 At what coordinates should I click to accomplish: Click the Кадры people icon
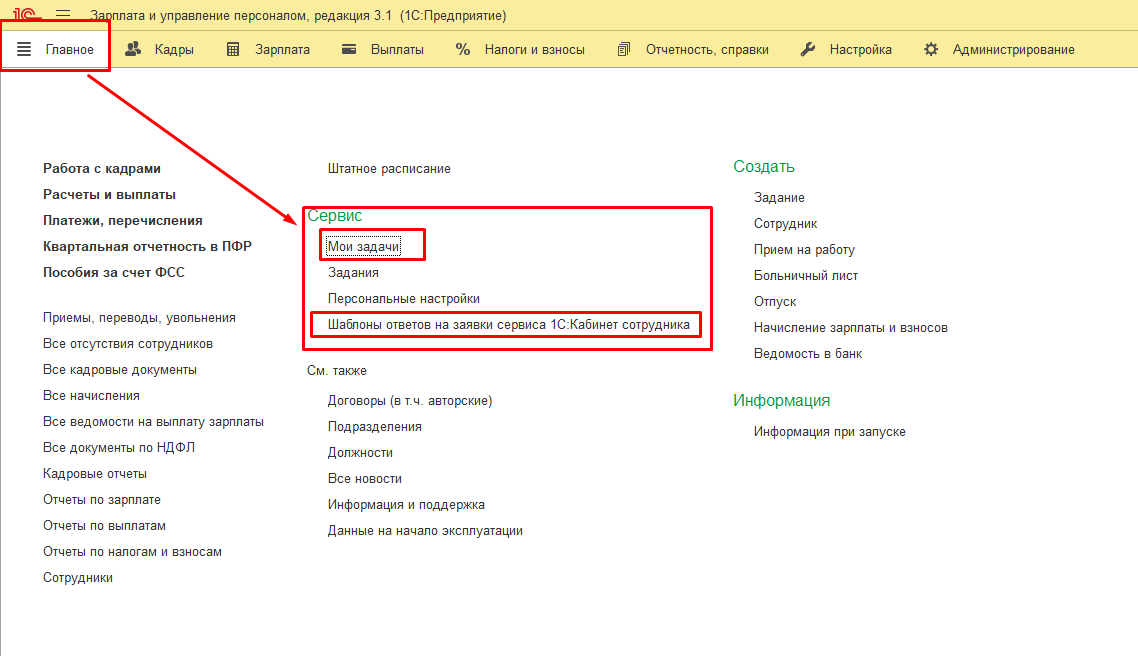pos(133,49)
